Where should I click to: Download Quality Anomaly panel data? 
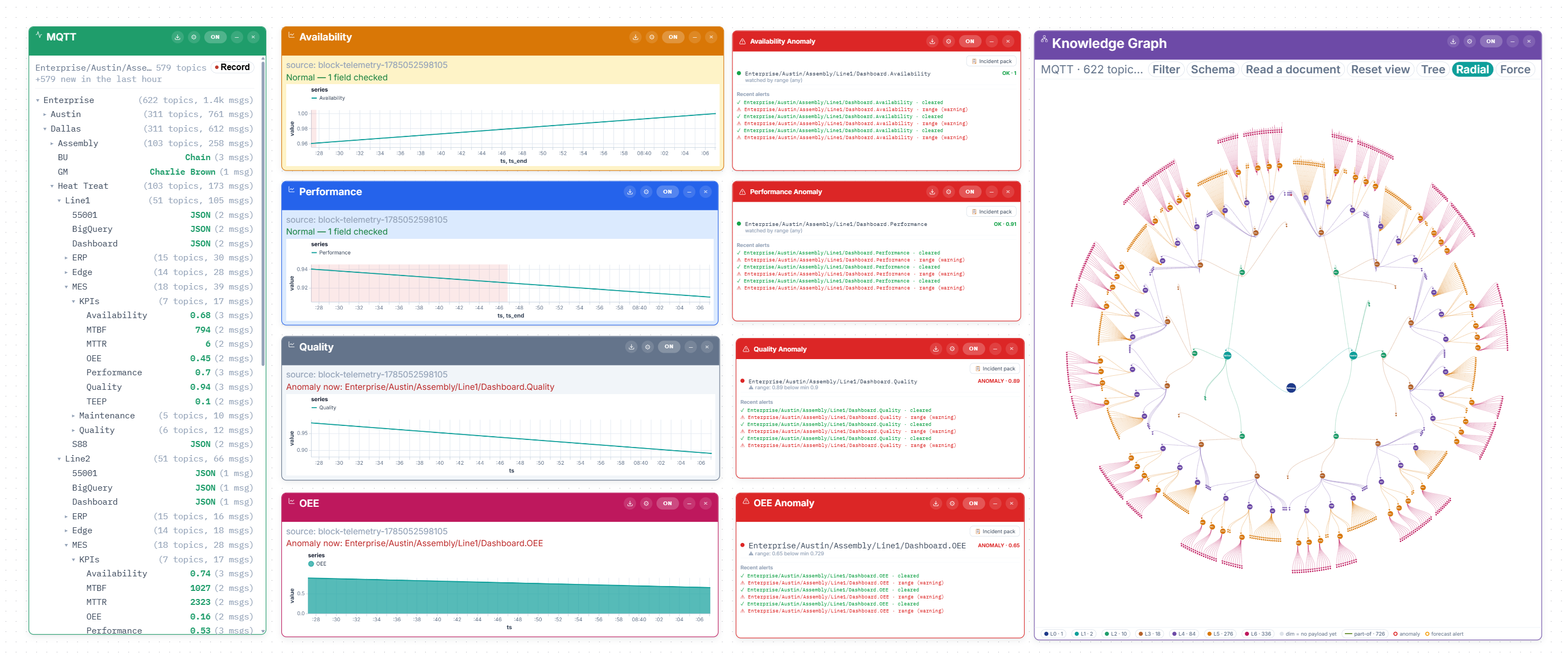(x=936, y=349)
